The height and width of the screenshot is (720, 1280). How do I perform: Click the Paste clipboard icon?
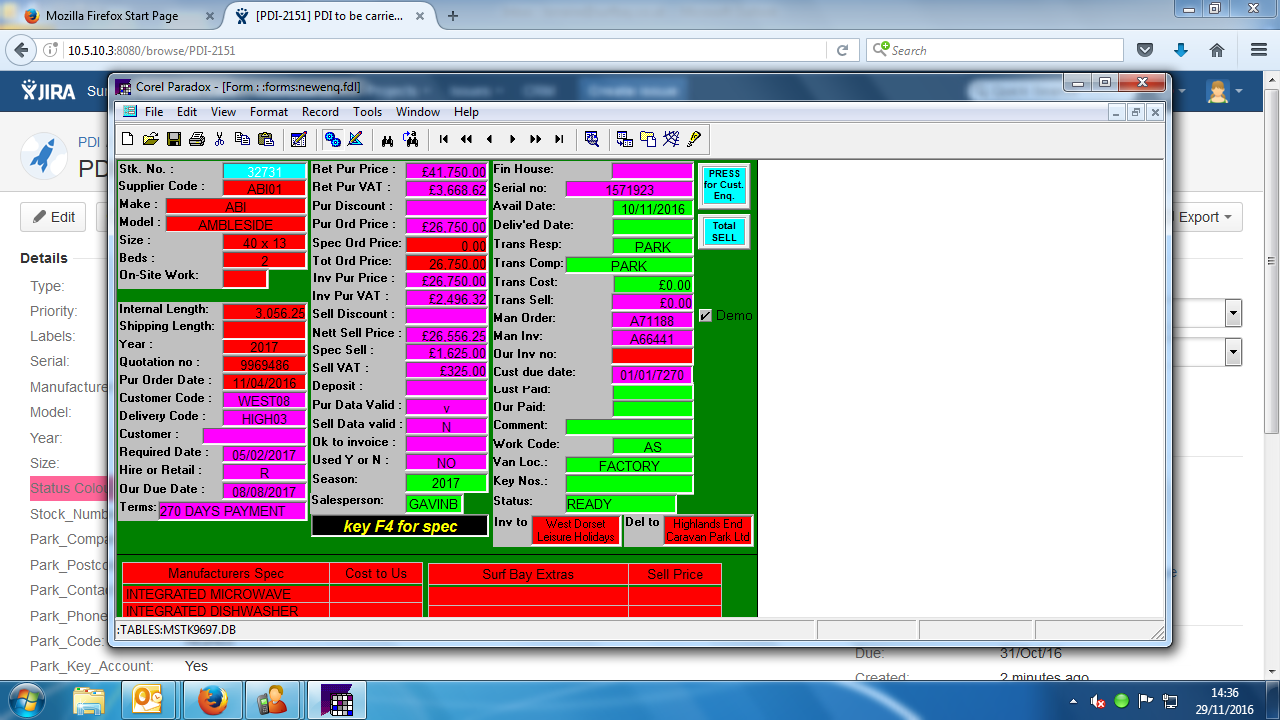(x=266, y=139)
